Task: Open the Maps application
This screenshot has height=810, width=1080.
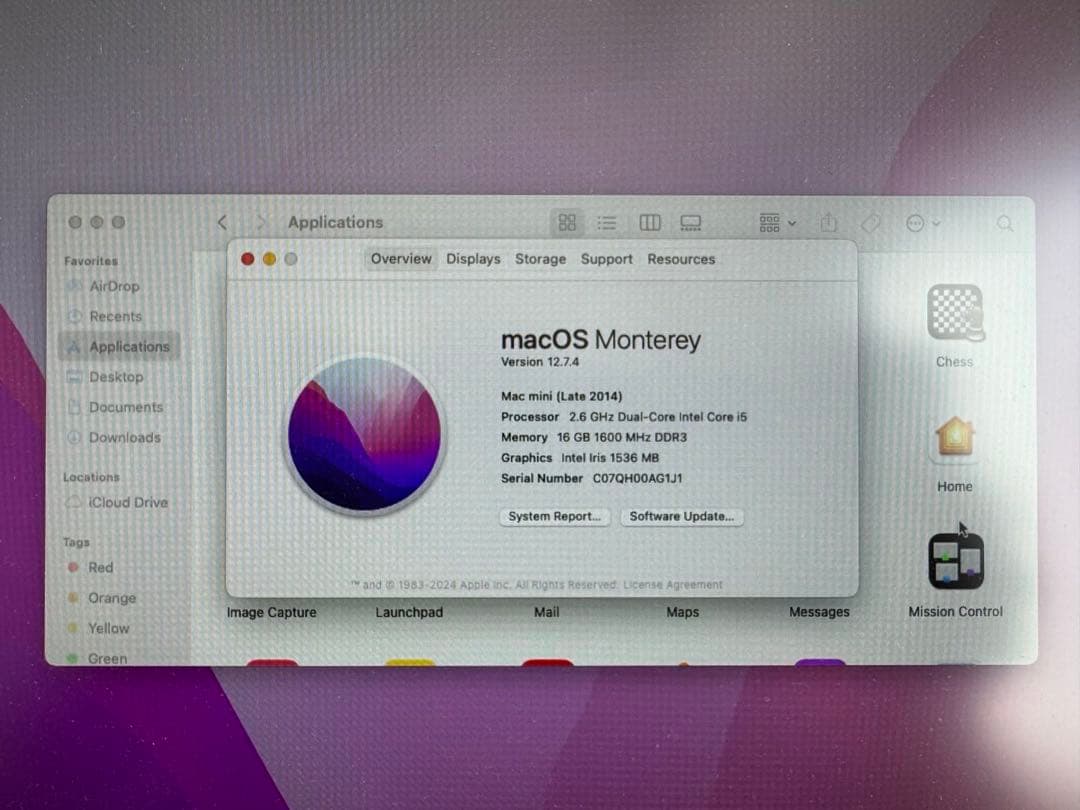Action: tap(681, 611)
